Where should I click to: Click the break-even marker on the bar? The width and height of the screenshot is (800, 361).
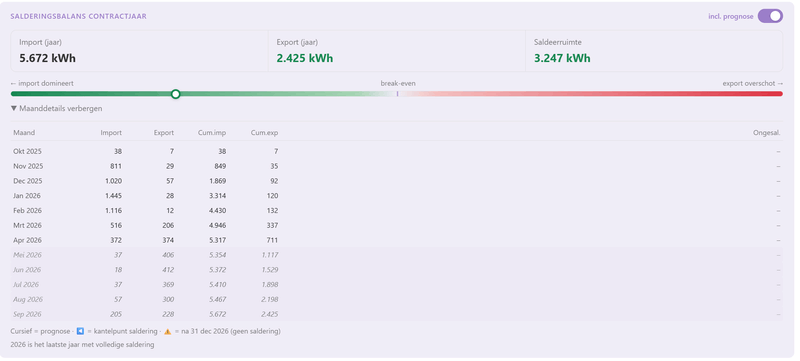(397, 94)
